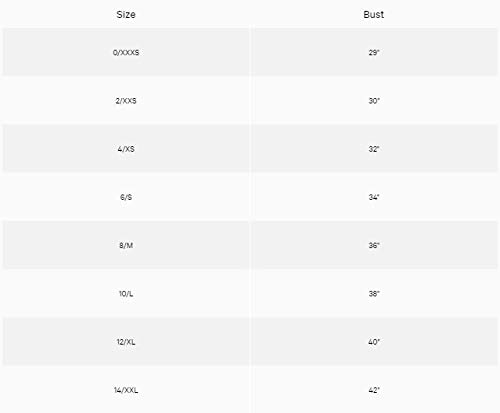Click the shaded 12/XL table row
The image size is (500, 413).
[x=250, y=341]
